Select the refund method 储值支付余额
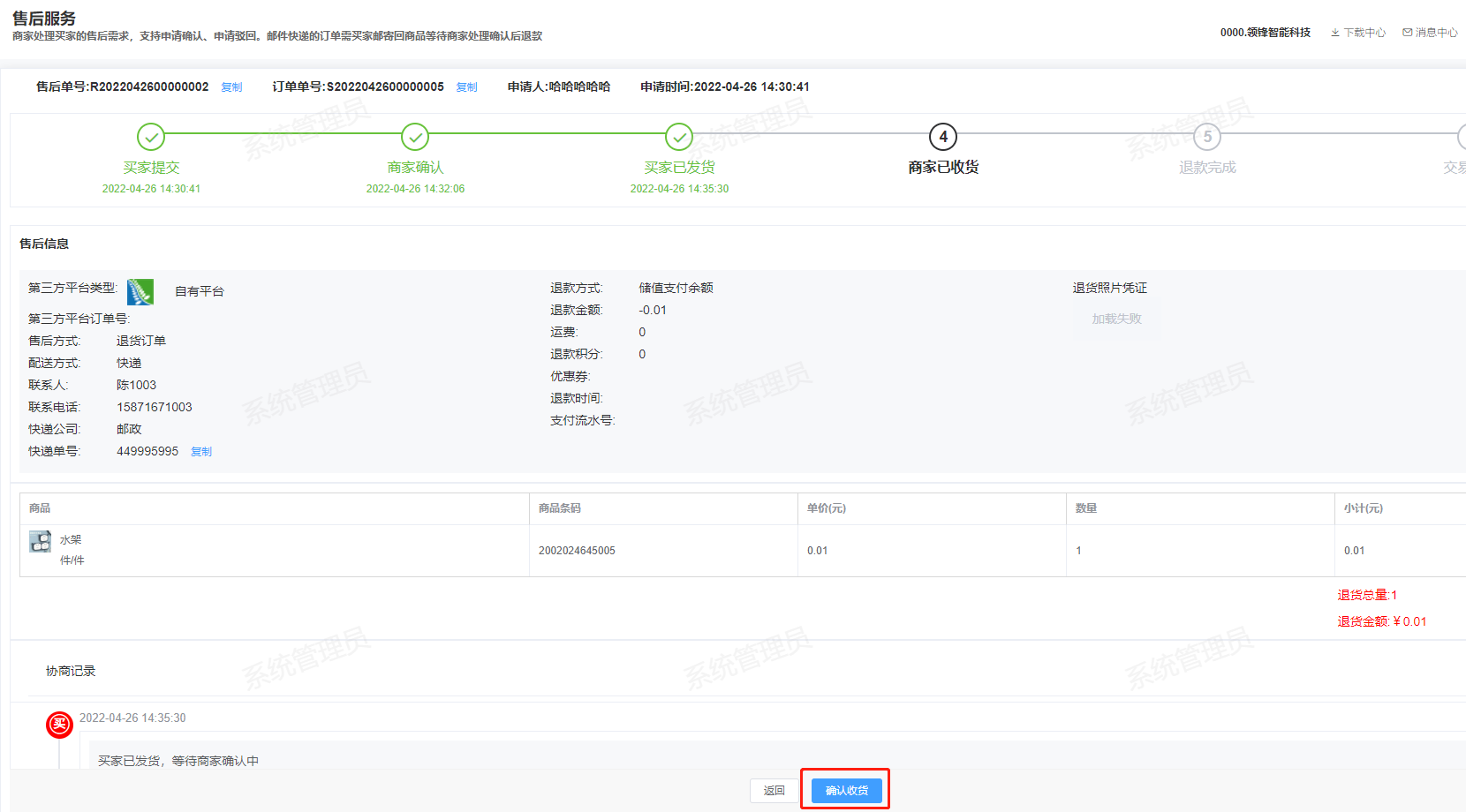 (x=676, y=289)
